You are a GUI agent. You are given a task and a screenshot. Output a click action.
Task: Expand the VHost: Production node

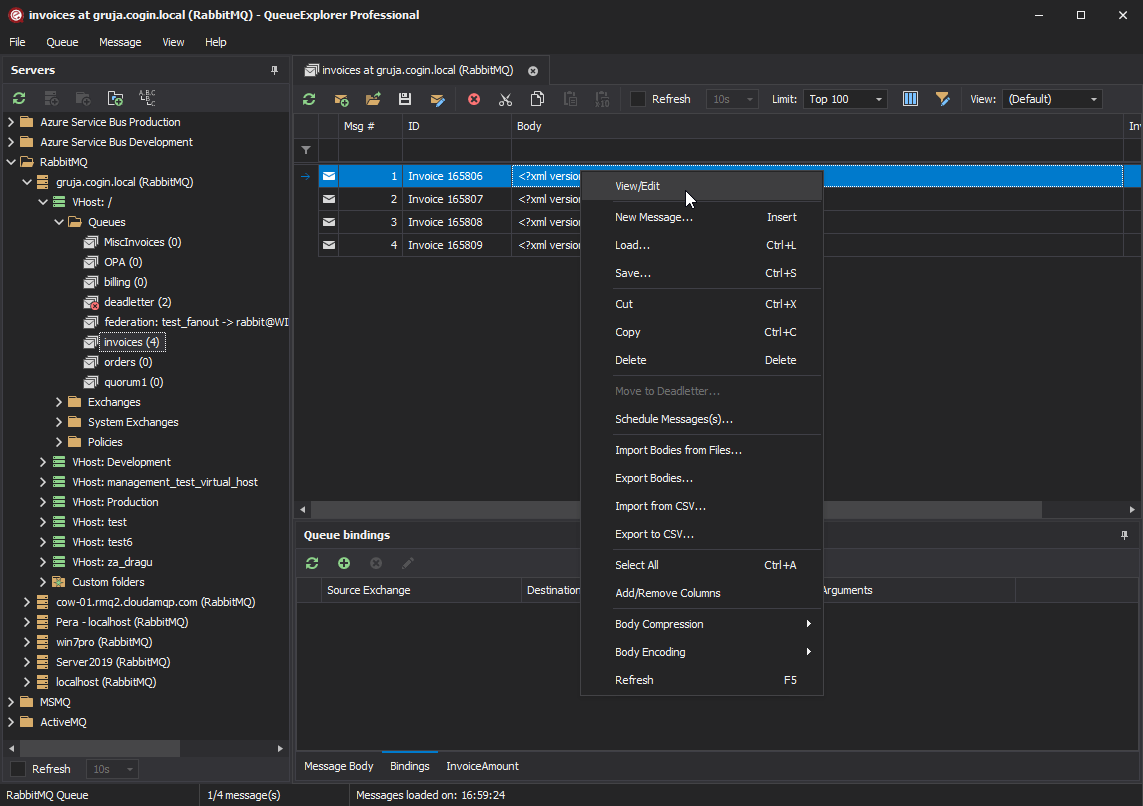coord(43,502)
